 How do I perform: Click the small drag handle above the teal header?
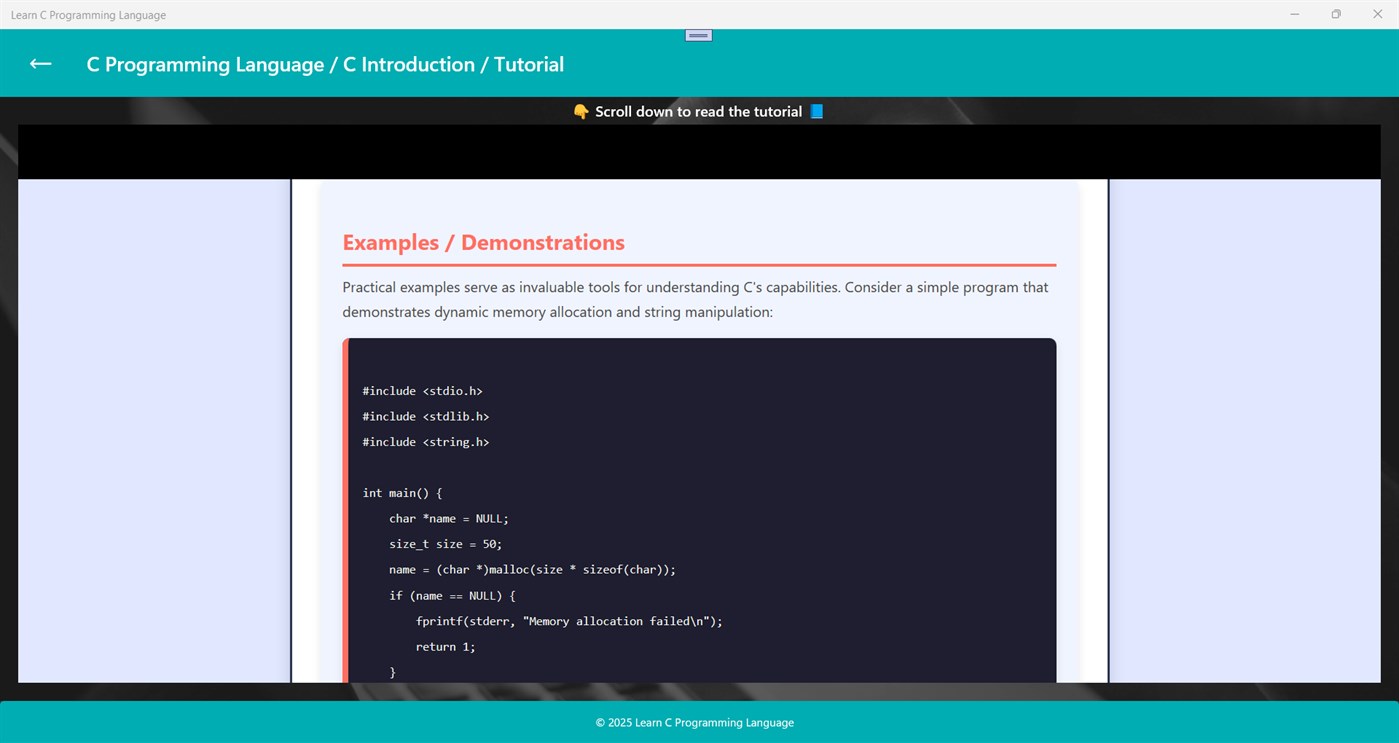pyautogui.click(x=697, y=33)
